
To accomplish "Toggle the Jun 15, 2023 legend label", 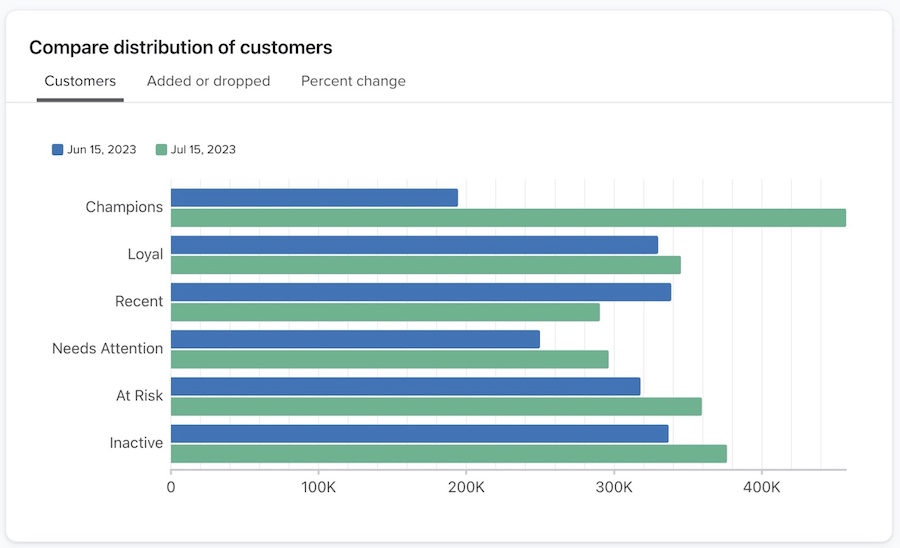I will 101,150.
